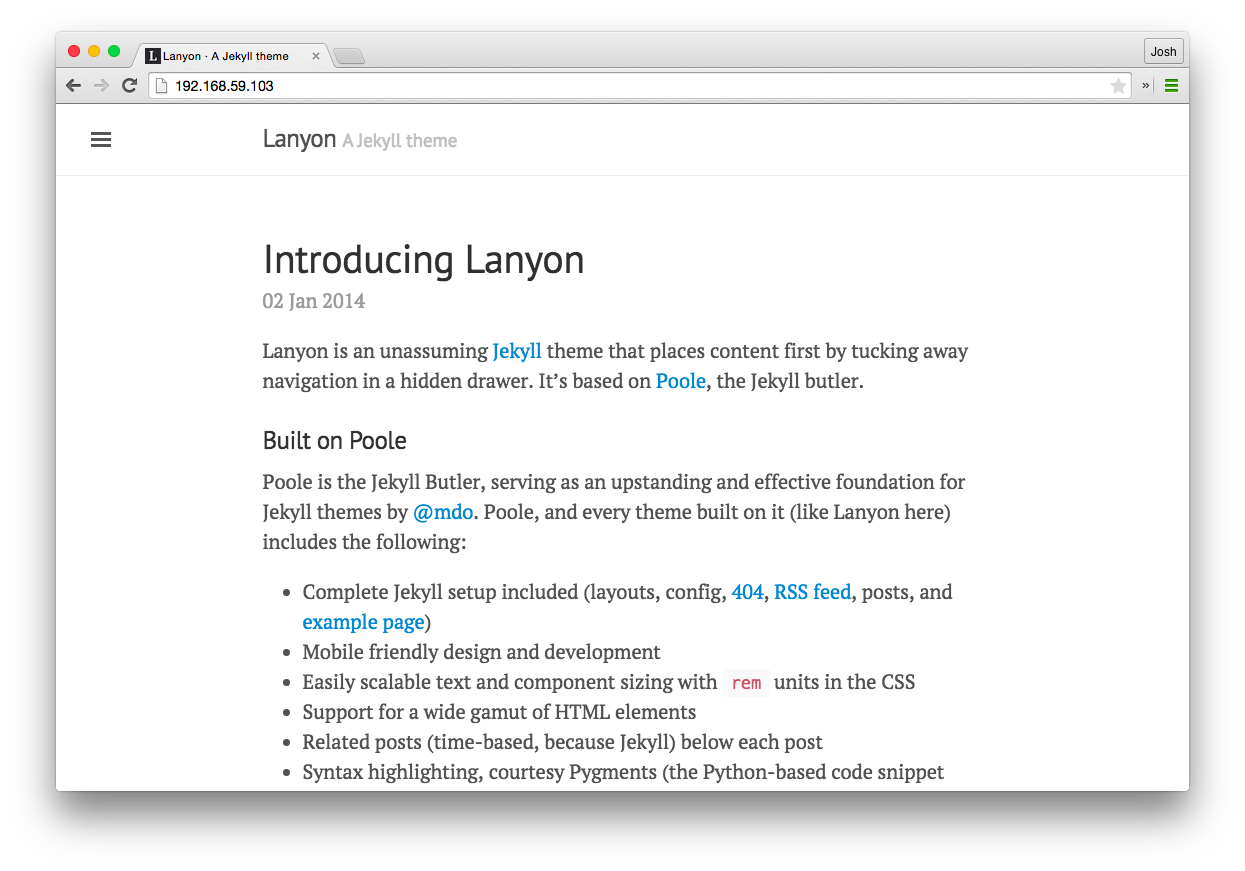Viewport: 1245px width, 871px height.
Task: Click the Related posts (time-based) bullet
Action: (x=563, y=743)
